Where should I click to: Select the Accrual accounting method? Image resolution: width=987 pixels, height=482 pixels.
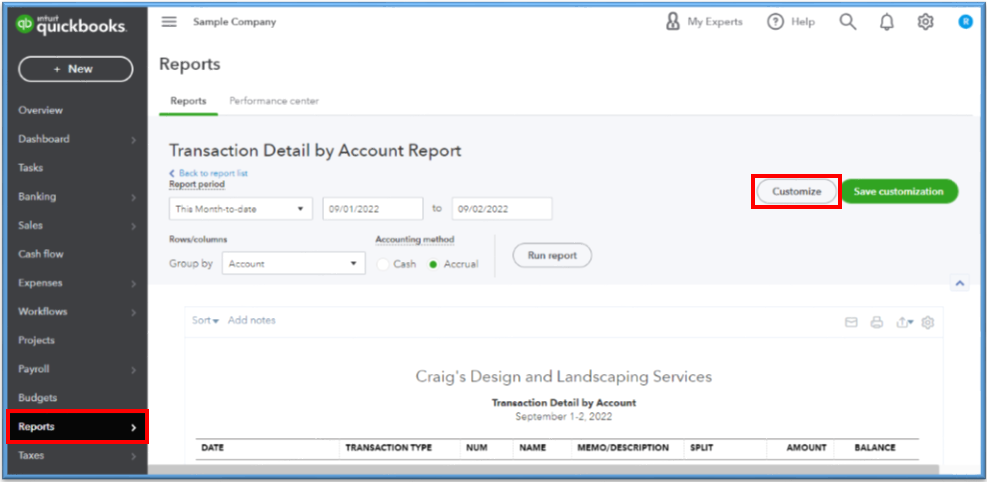click(433, 265)
